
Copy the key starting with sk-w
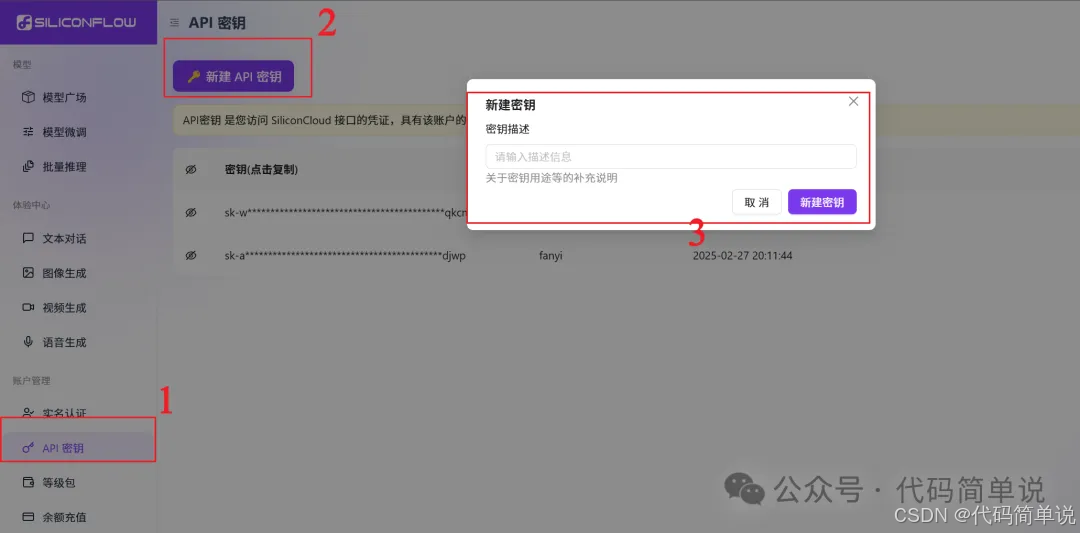346,213
